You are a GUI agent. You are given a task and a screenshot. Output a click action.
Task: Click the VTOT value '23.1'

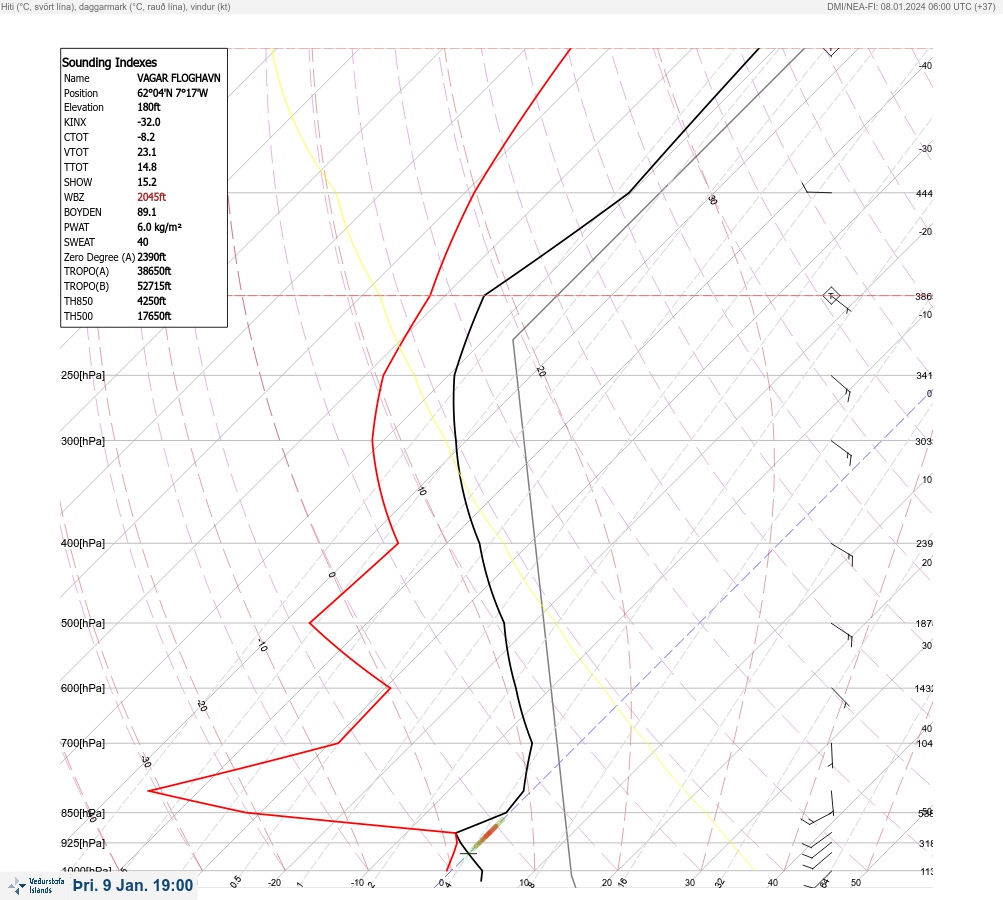tap(146, 152)
